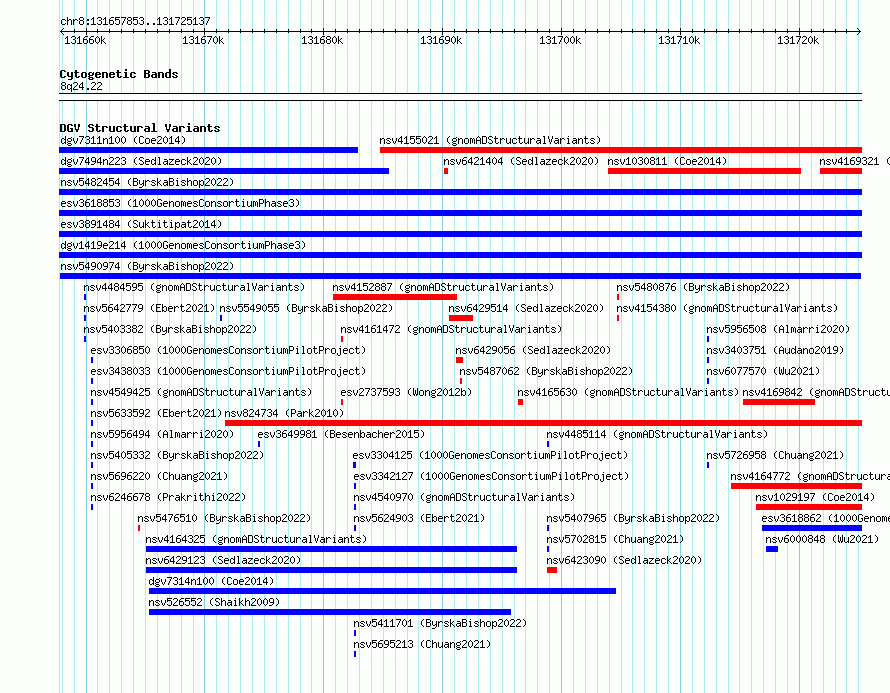The image size is (890, 693).
Task: Click nsv5956508 (Almarri2020) label
Action: [x=778, y=329]
